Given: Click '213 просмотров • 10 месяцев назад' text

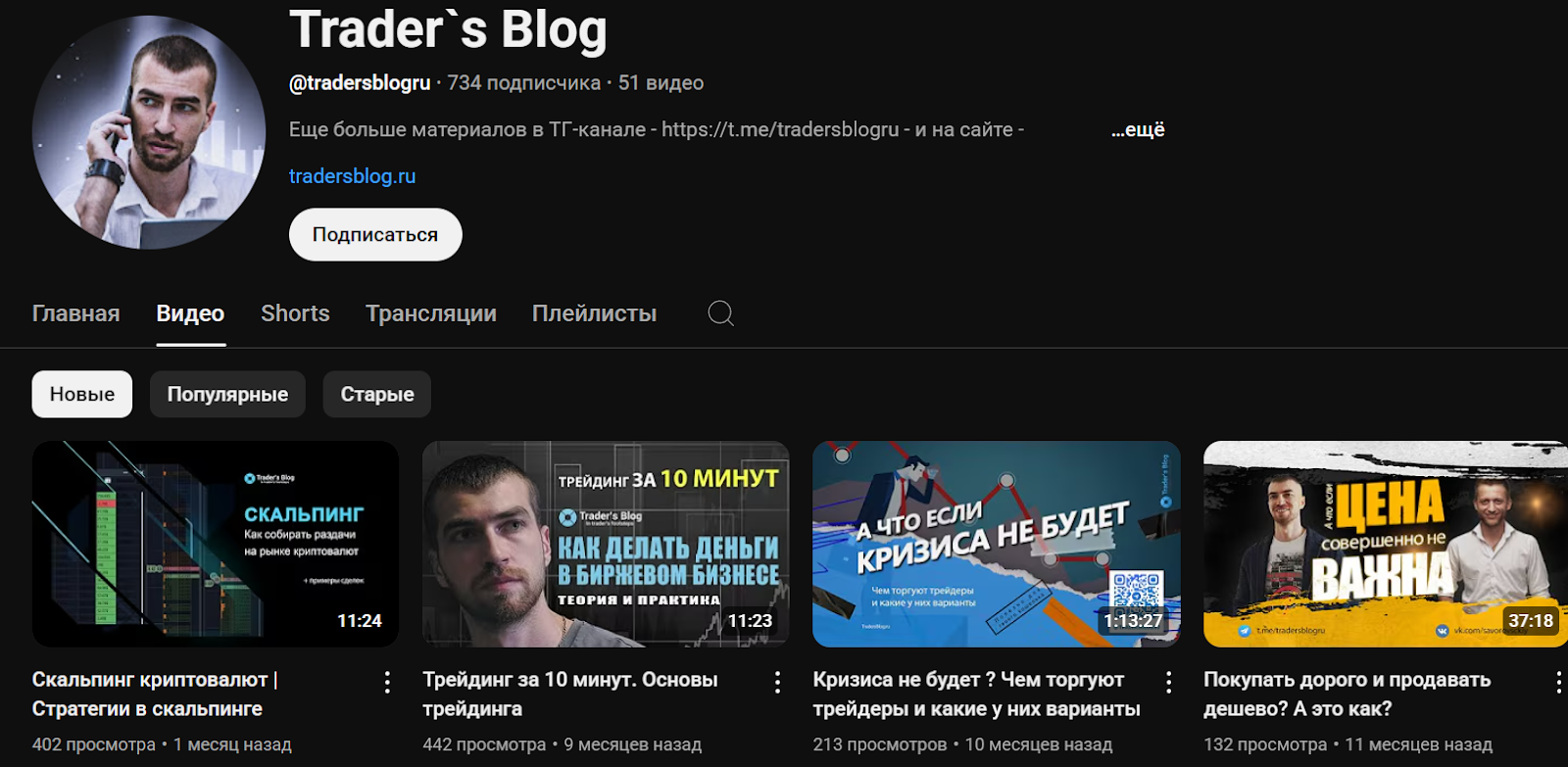Looking at the screenshot, I should tap(963, 744).
